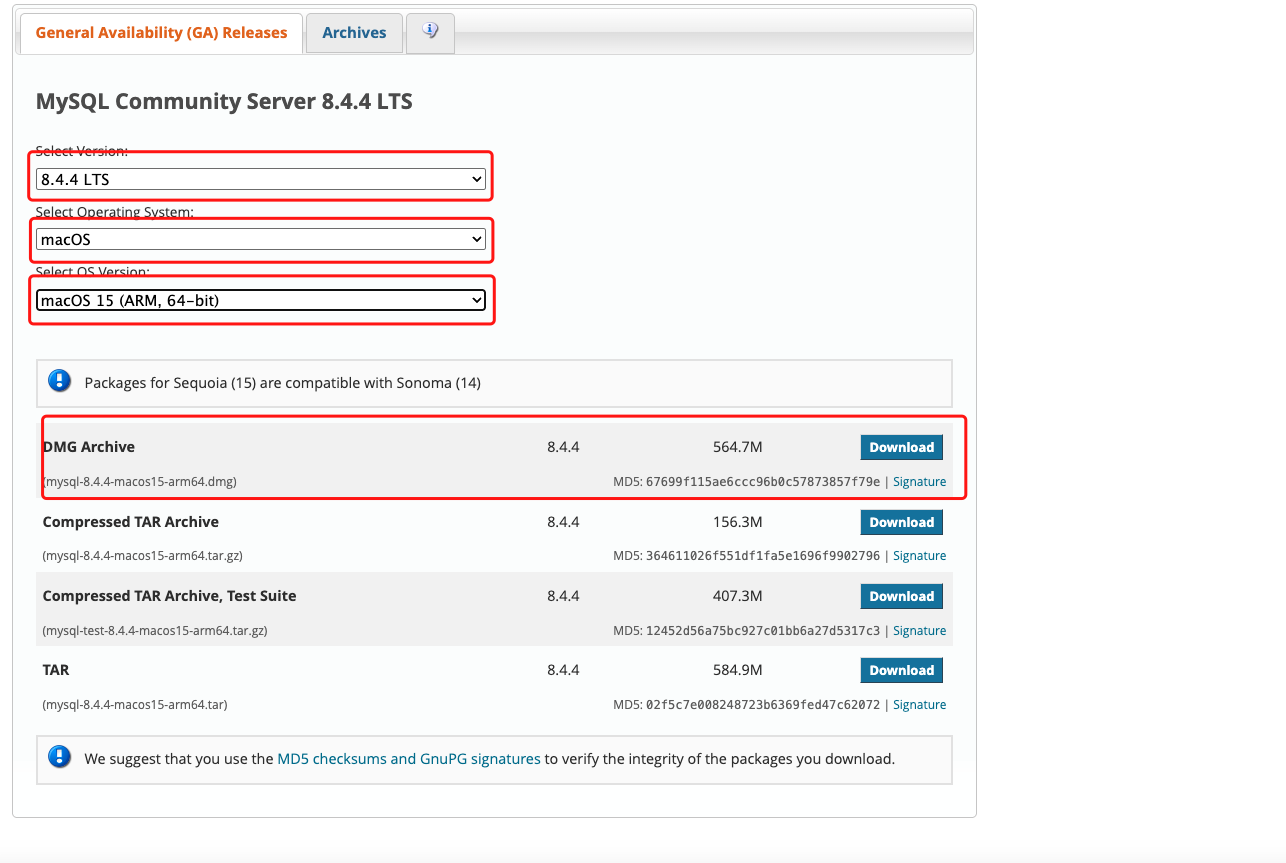Click MD5 hash 12452d56a75bc927c01bb6a27d5317c3
Image resolution: width=1286 pixels, height=863 pixels.
coord(763,631)
